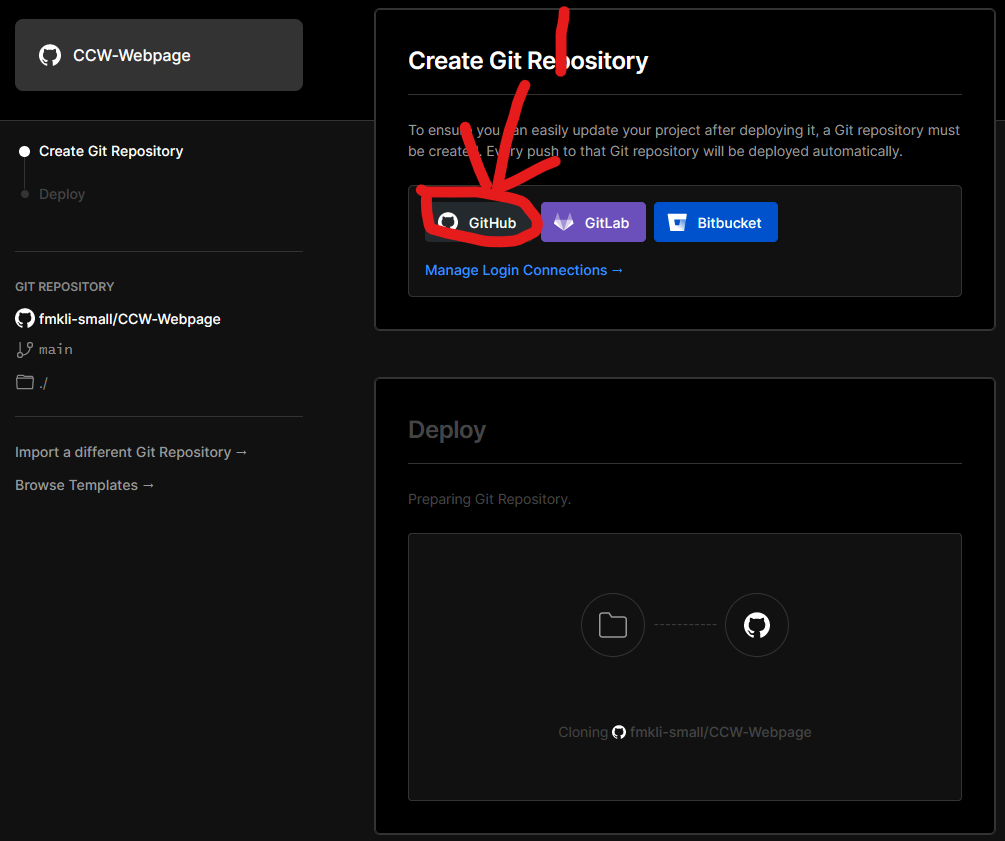This screenshot has height=841, width=1005.
Task: Click the GIT REPOSITORY section label
Action: click(x=65, y=287)
